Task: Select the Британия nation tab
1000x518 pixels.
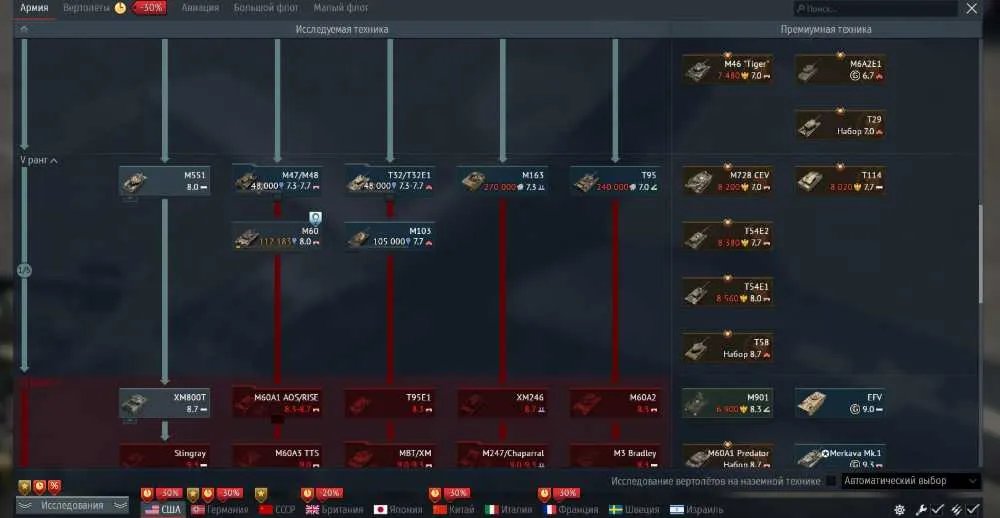Action: [x=334, y=510]
